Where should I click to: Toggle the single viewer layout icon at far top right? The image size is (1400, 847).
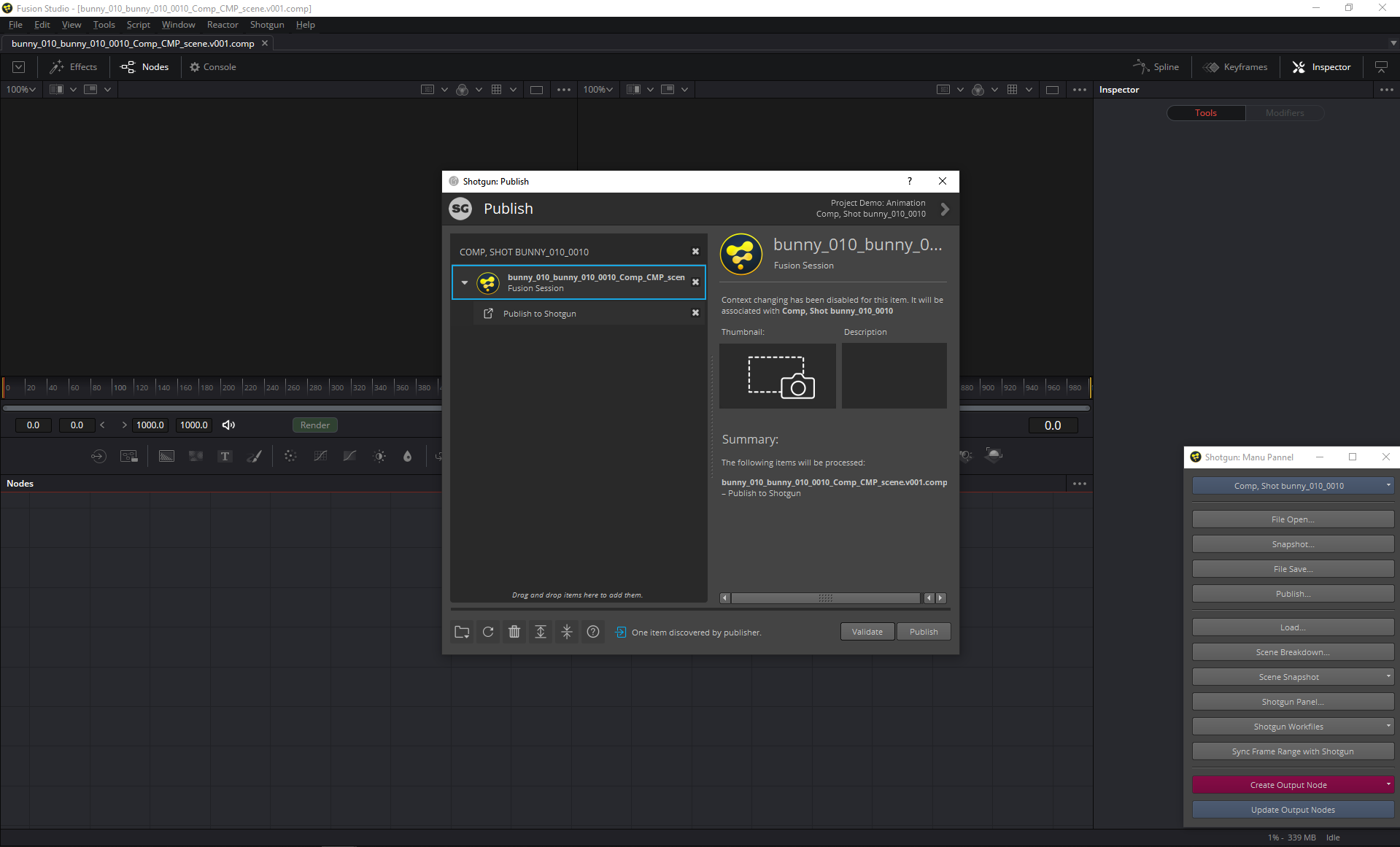(x=1381, y=66)
